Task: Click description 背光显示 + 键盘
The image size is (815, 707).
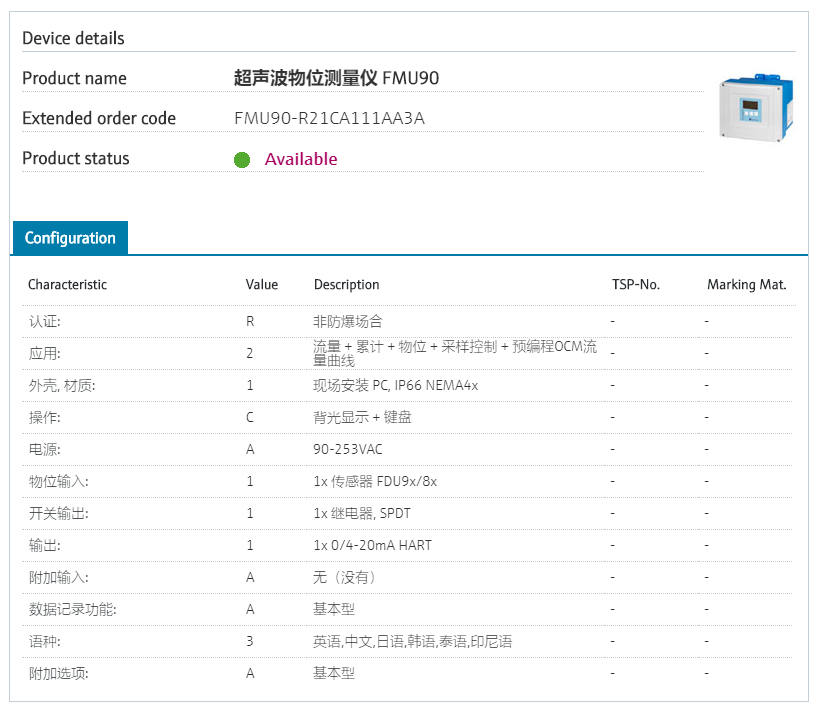Action: click(362, 417)
